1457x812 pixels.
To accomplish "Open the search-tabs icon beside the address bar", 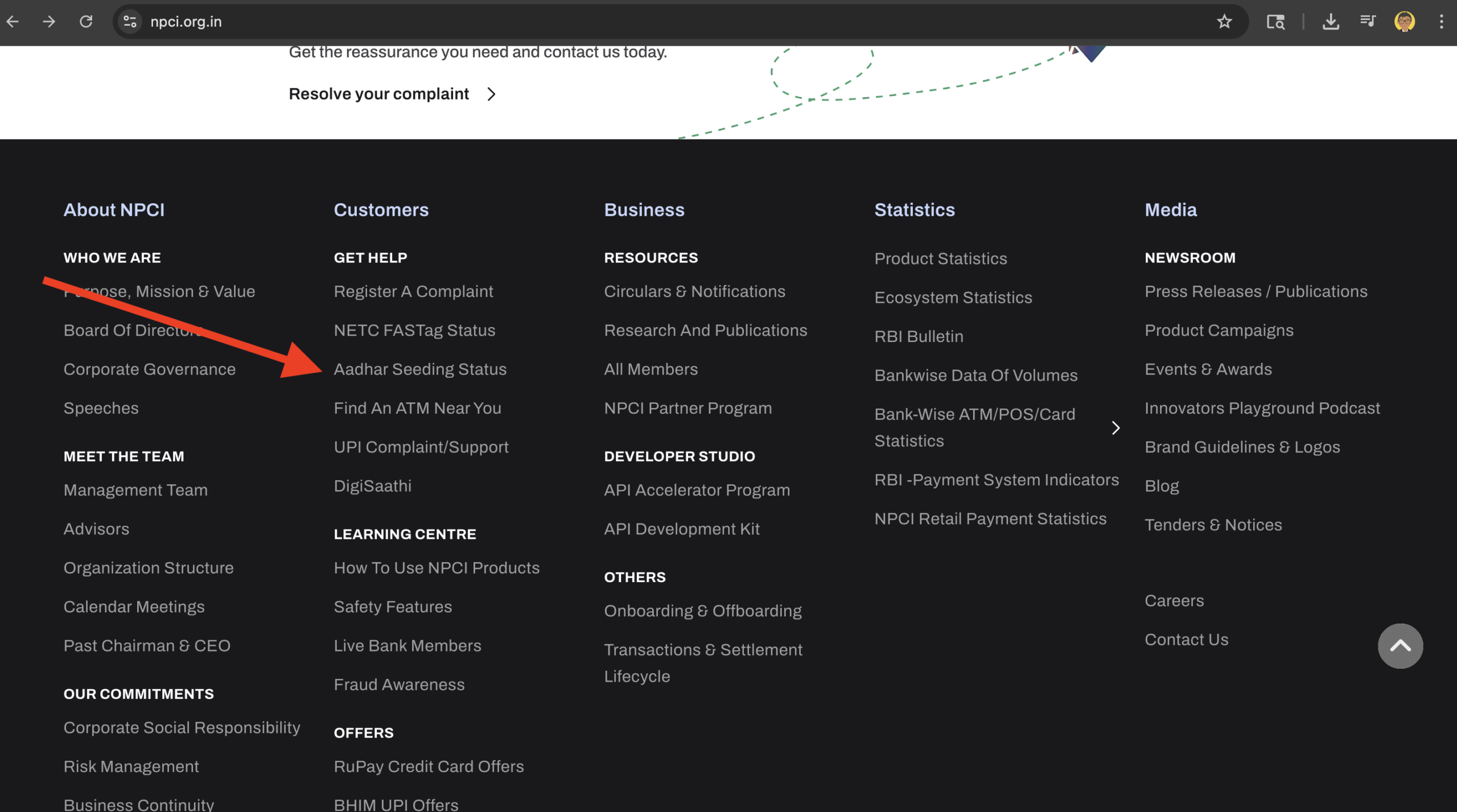I will tap(1275, 22).
